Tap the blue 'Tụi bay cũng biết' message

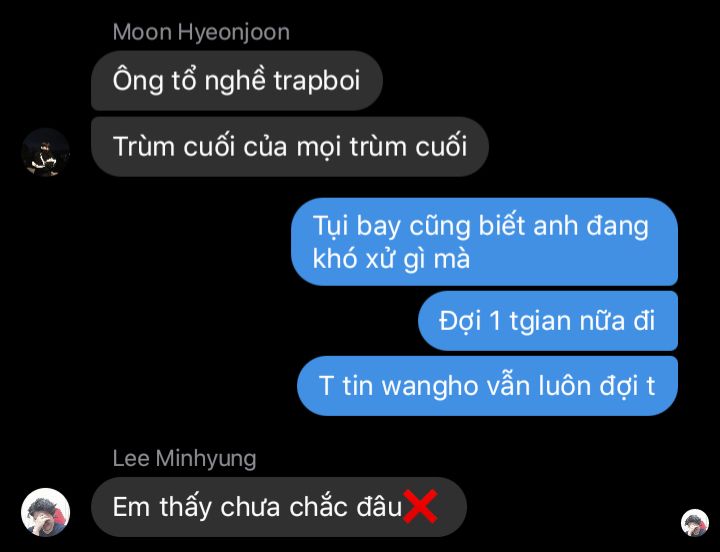click(484, 242)
